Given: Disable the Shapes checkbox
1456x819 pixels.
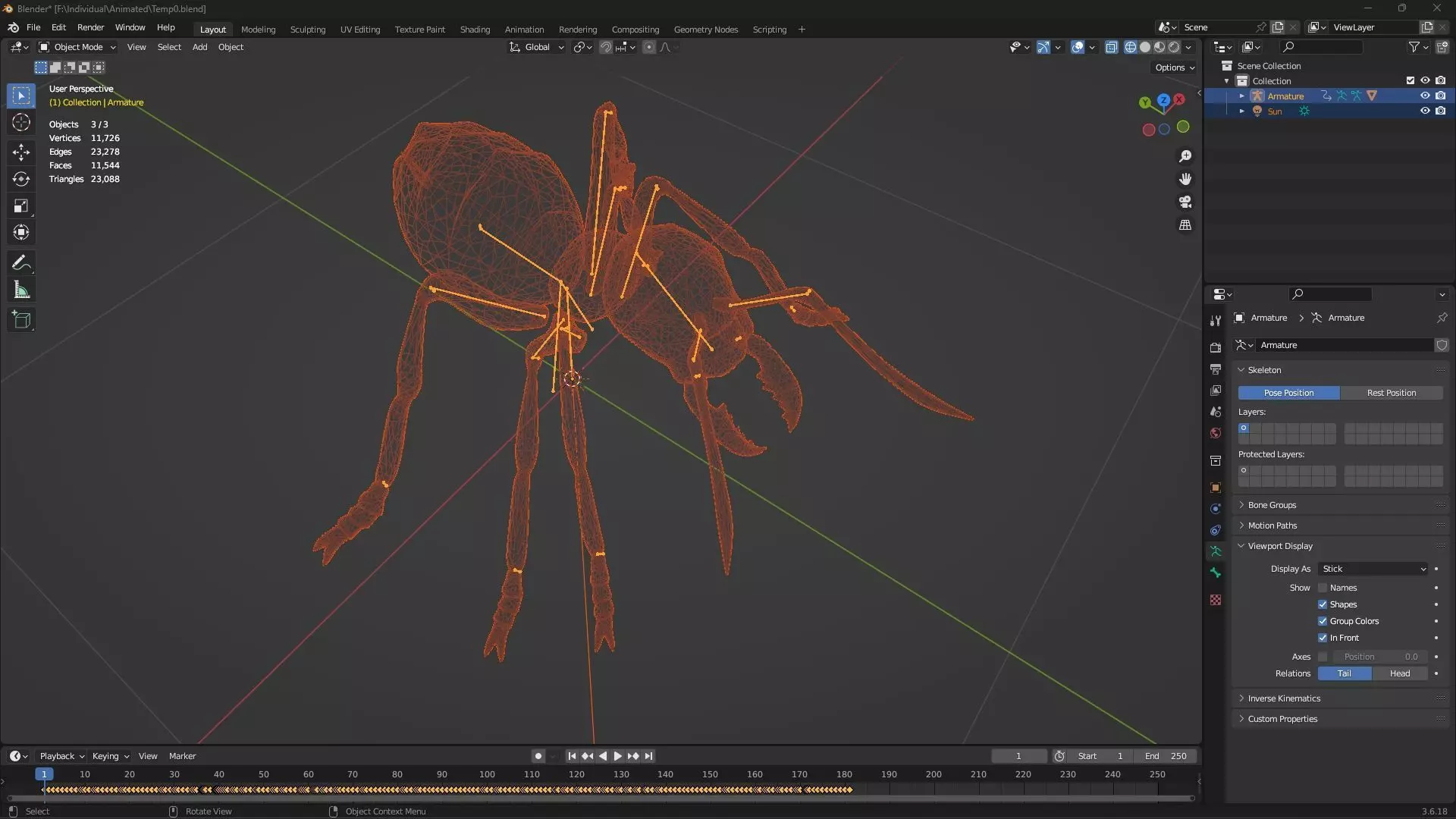Looking at the screenshot, I should (x=1323, y=604).
